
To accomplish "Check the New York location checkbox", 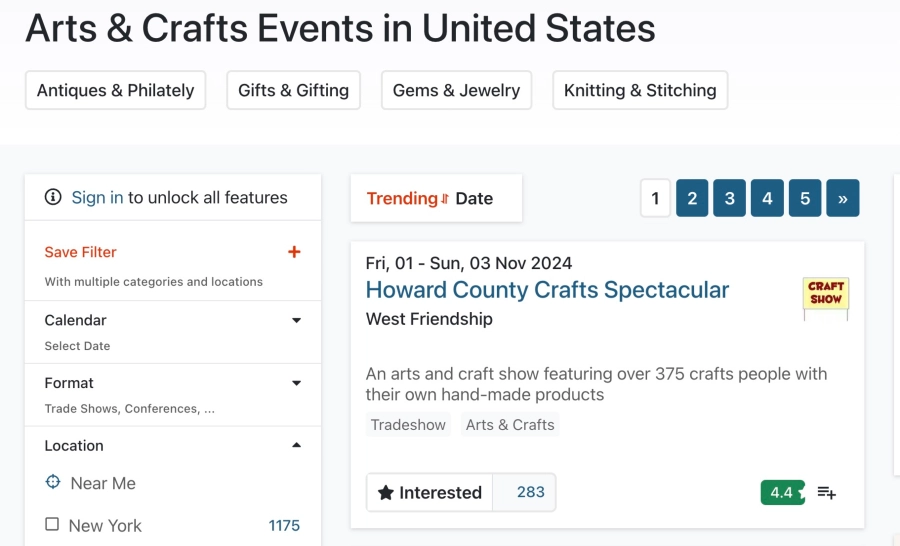I will pos(52,525).
